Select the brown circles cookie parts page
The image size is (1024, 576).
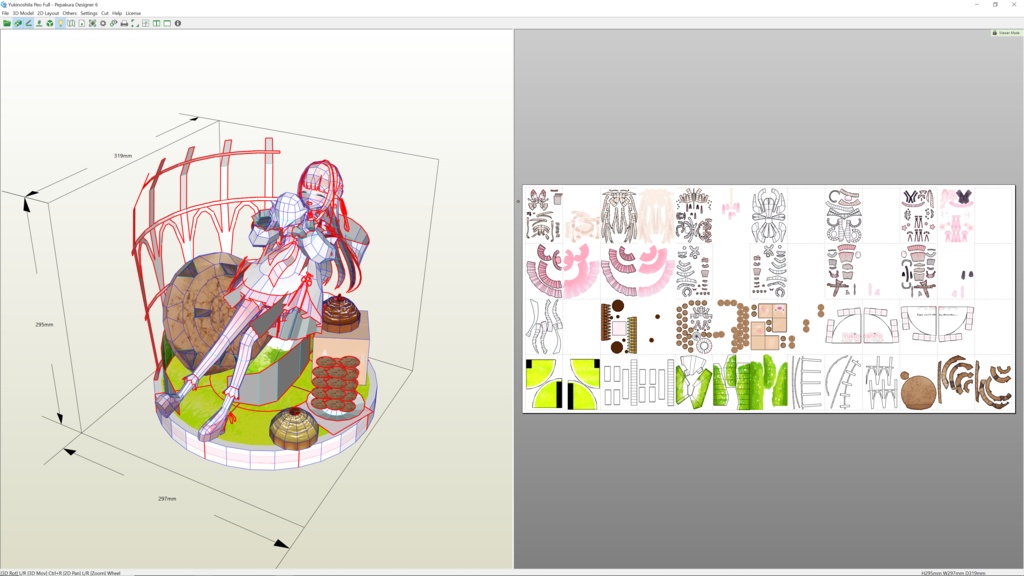coord(713,327)
